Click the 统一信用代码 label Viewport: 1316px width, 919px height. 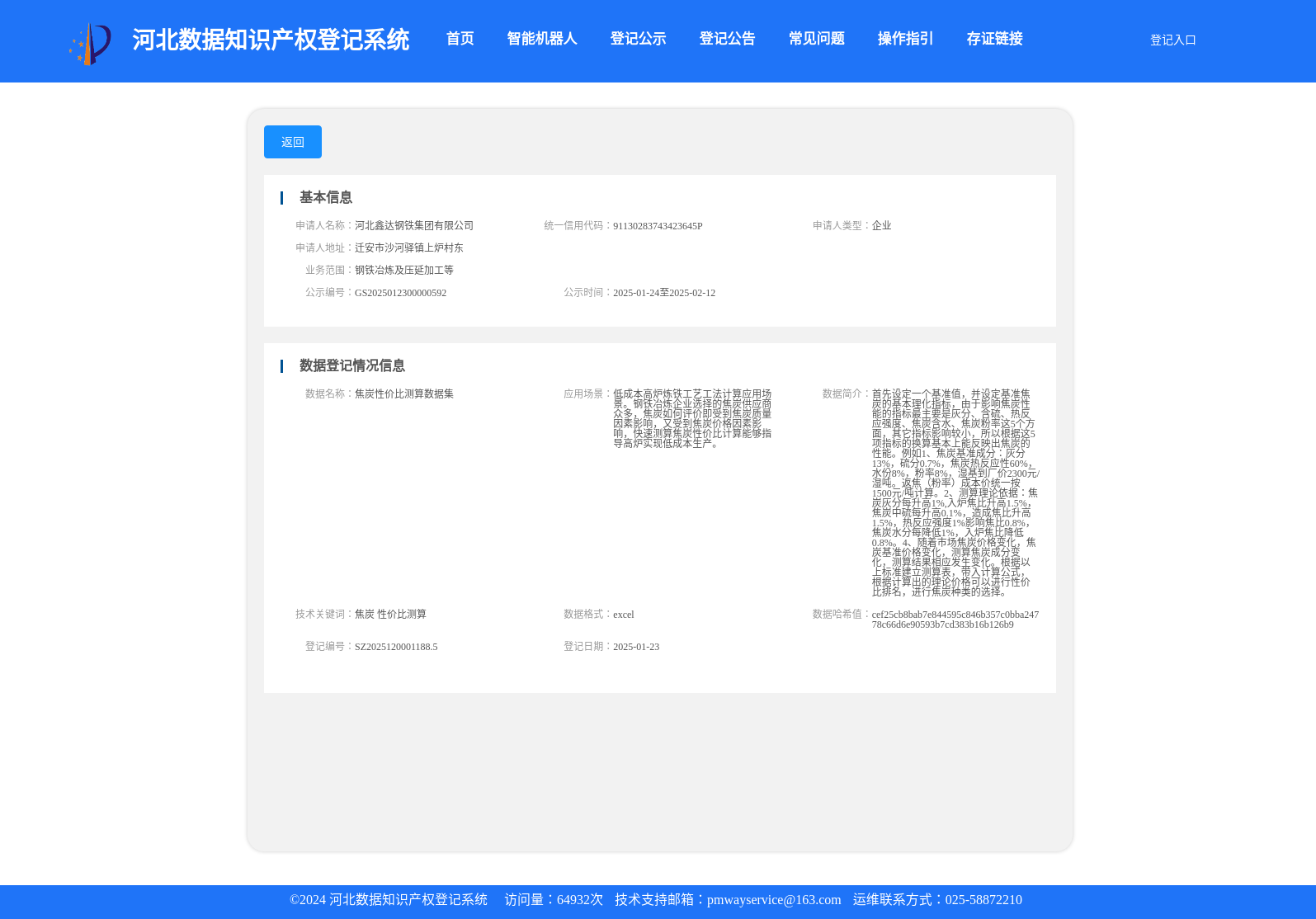578,225
